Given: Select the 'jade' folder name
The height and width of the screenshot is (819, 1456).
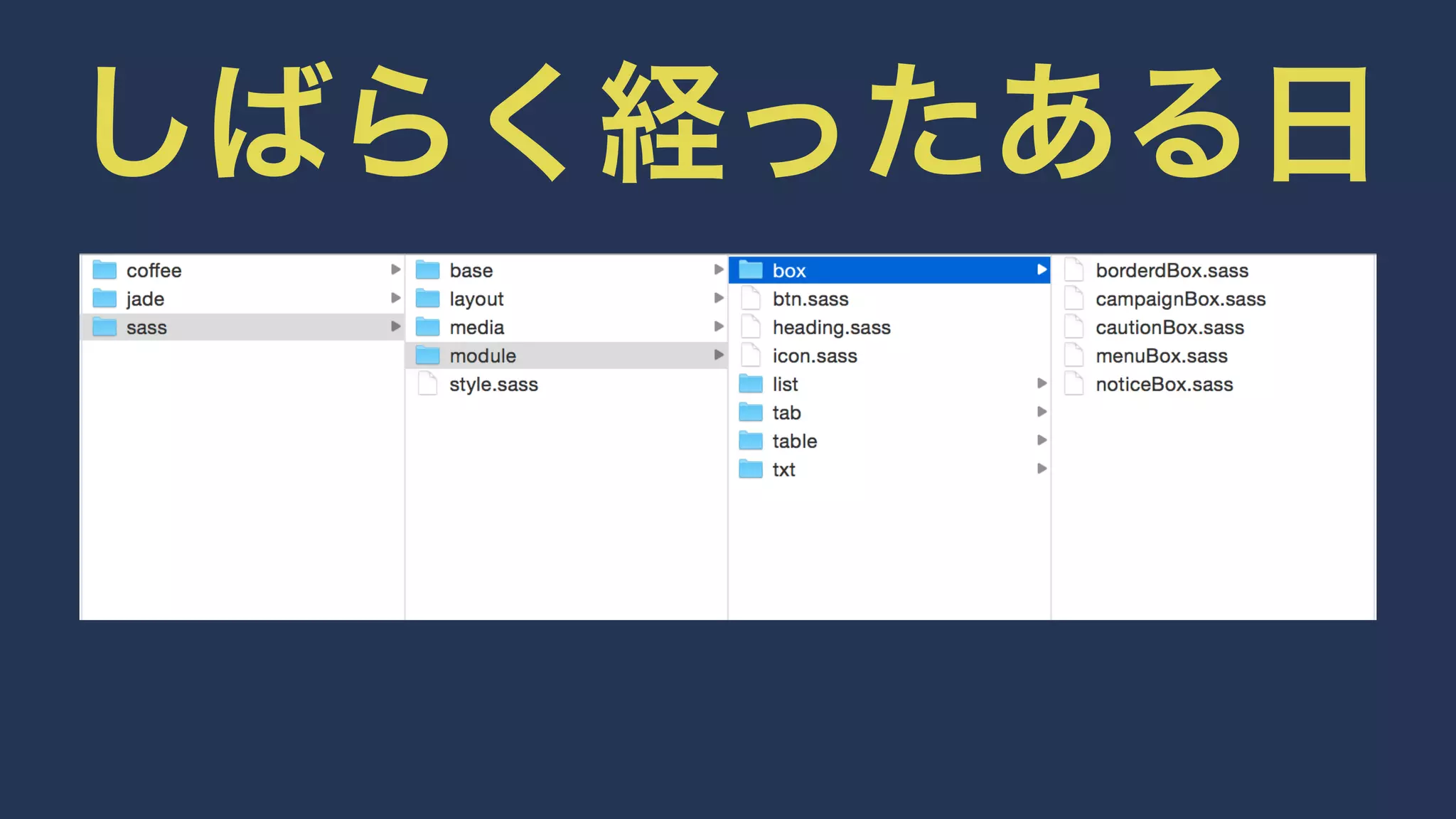Looking at the screenshot, I should [x=145, y=299].
